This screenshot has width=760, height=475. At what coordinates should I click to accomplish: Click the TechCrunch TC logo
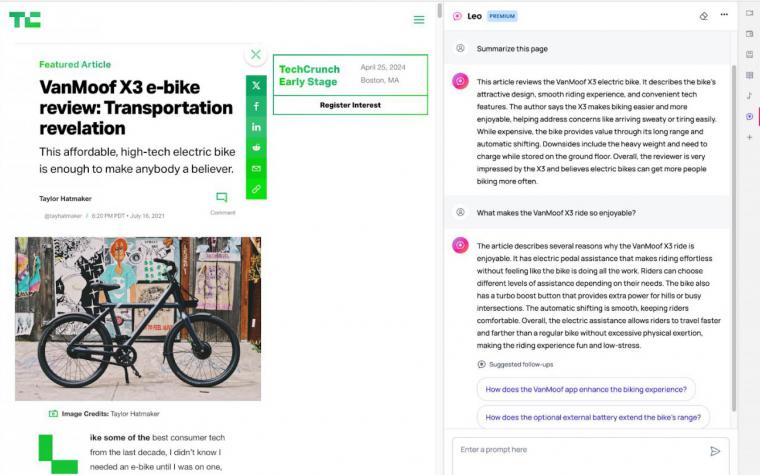pyautogui.click(x=25, y=20)
